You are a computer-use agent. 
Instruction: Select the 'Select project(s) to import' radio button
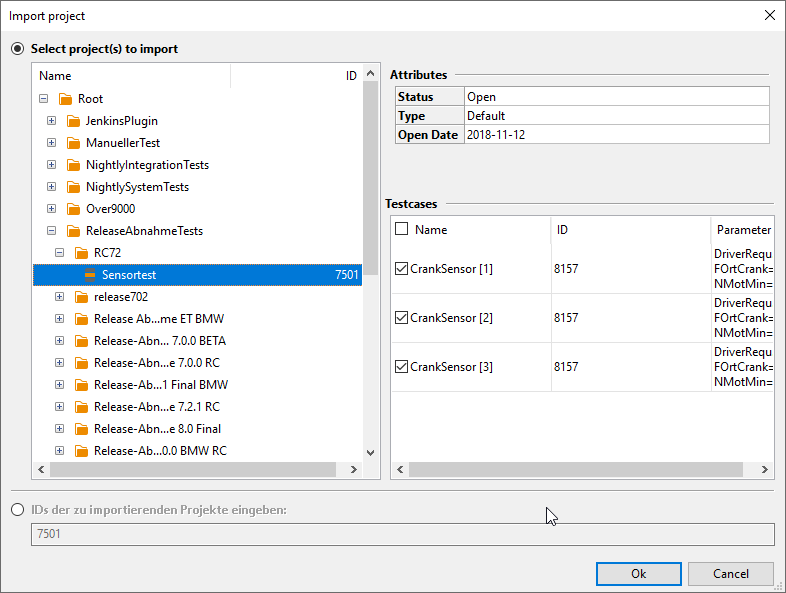[x=18, y=49]
